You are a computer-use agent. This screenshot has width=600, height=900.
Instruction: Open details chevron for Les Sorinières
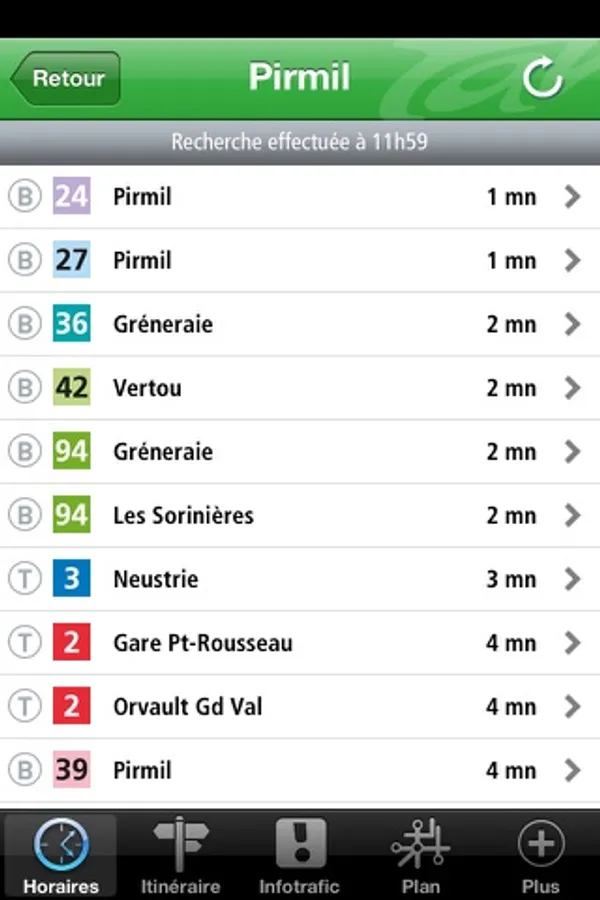pos(572,515)
